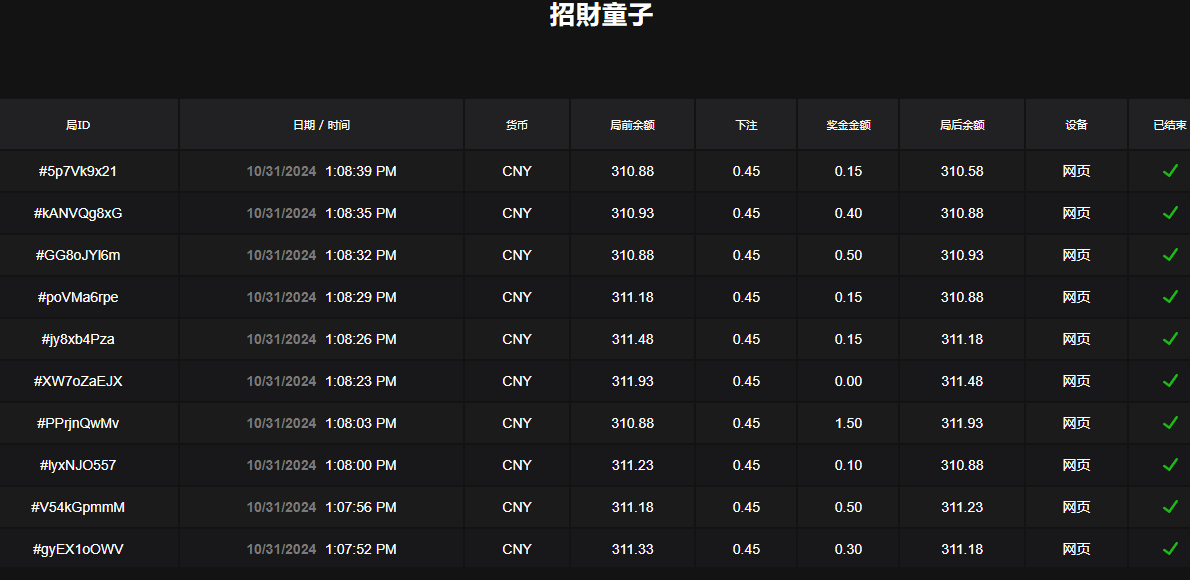This screenshot has width=1190, height=580.
Task: Click the green checkmark for game #poVMa6rpe
Action: 1170,297
